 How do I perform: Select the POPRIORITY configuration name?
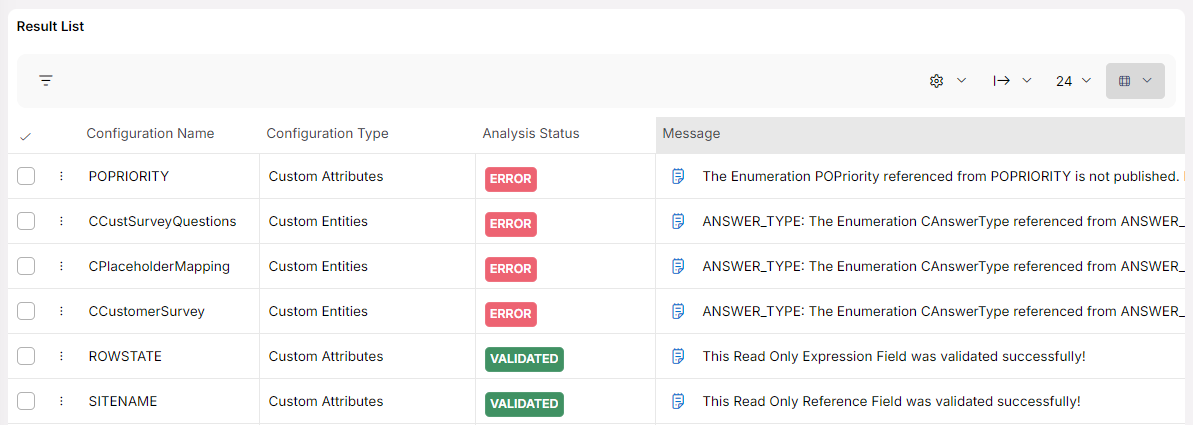tap(129, 176)
